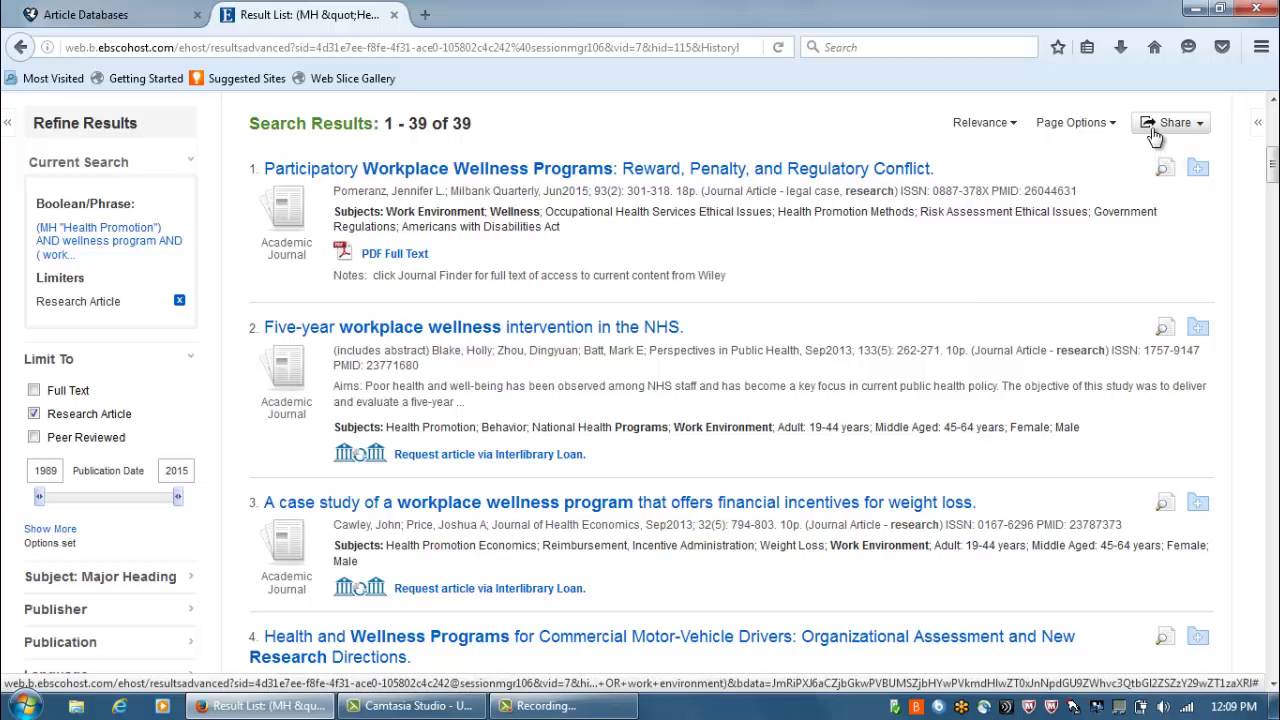Go back to previous page

[x=19, y=47]
